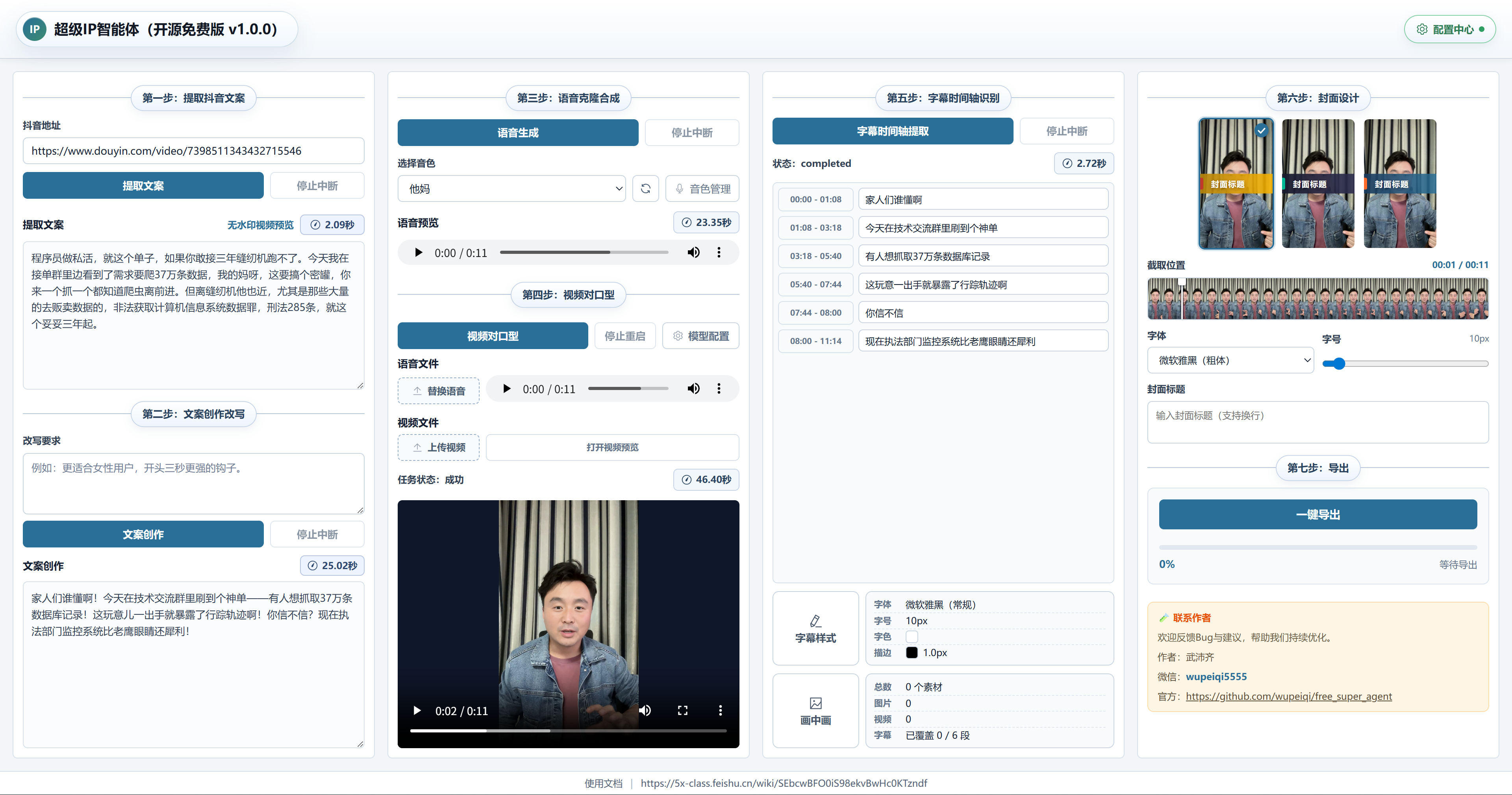1512x795 pixels.
Task: Select the blue banner cover template
Action: pos(1400,184)
